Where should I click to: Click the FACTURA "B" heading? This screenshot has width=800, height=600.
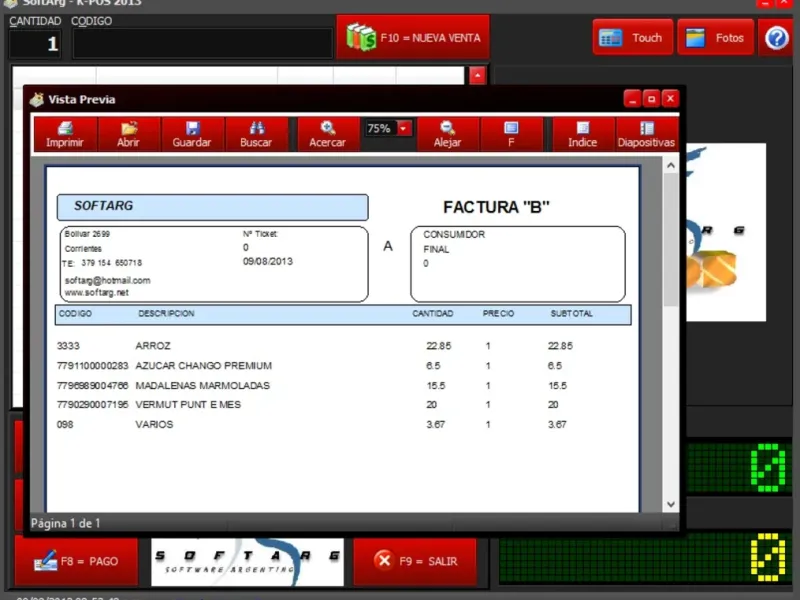(496, 207)
